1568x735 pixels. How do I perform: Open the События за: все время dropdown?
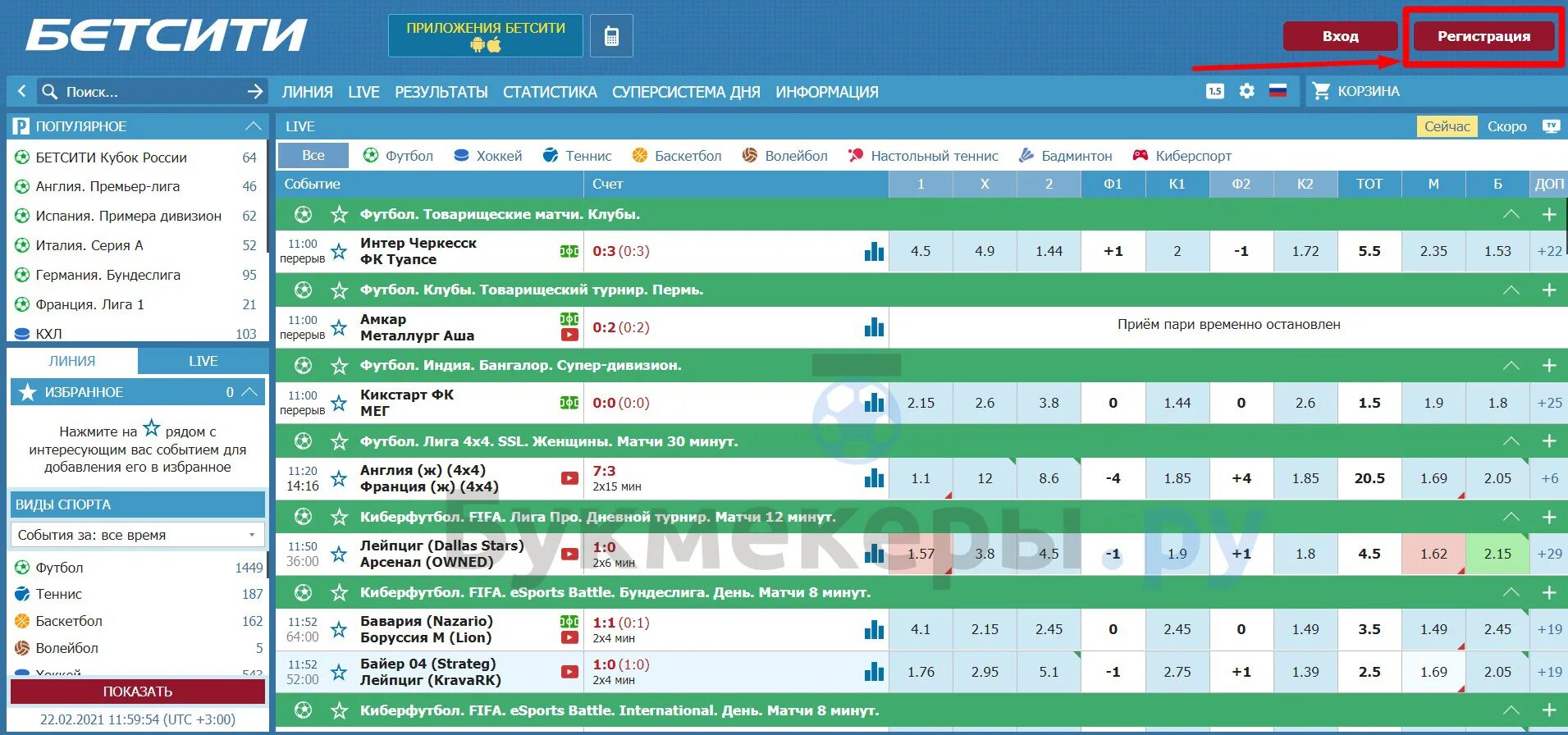pyautogui.click(x=138, y=535)
